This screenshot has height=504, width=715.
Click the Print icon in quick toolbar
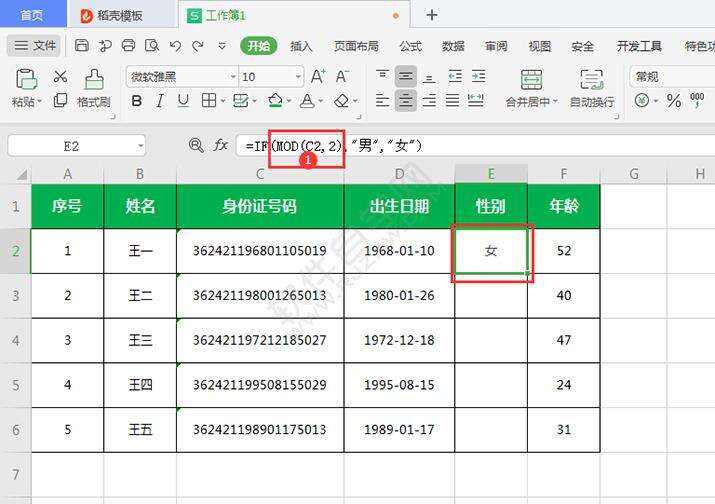tap(129, 45)
